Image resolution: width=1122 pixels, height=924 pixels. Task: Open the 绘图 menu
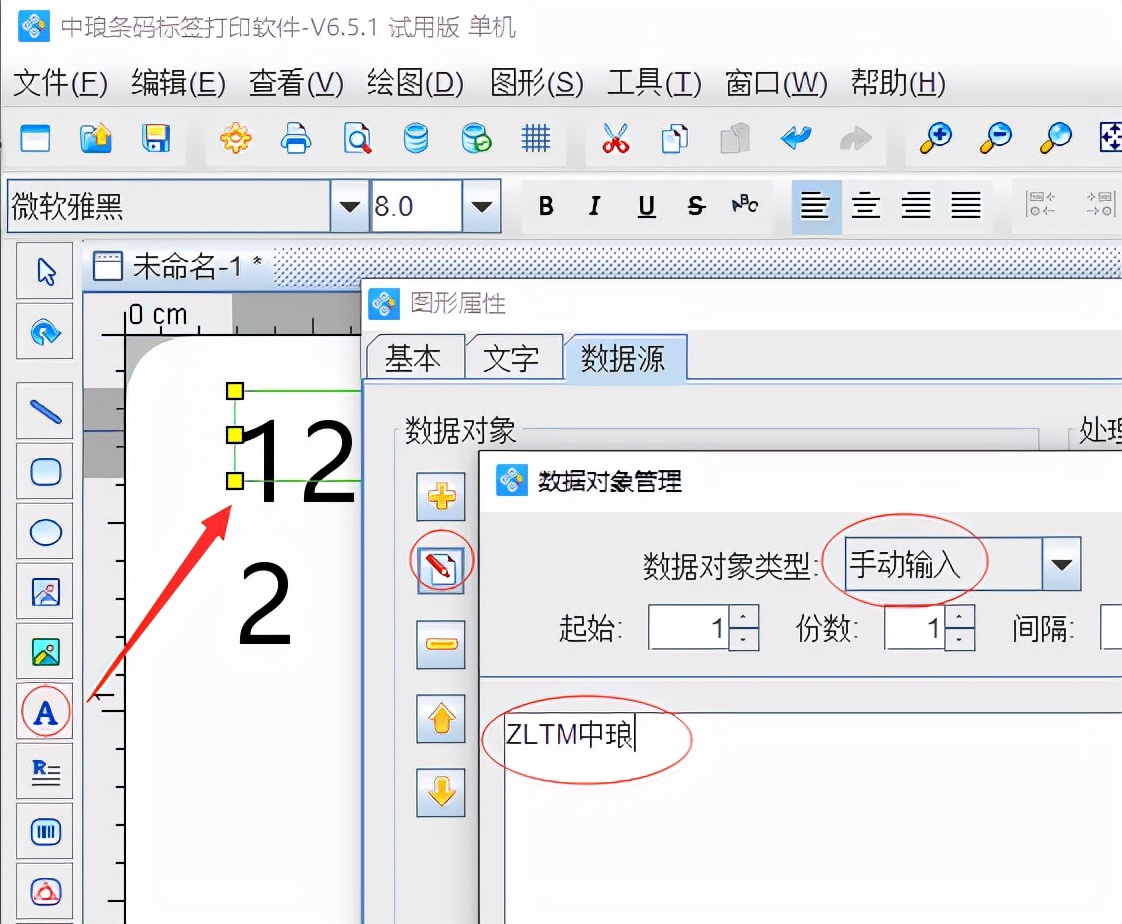pyautogui.click(x=415, y=84)
